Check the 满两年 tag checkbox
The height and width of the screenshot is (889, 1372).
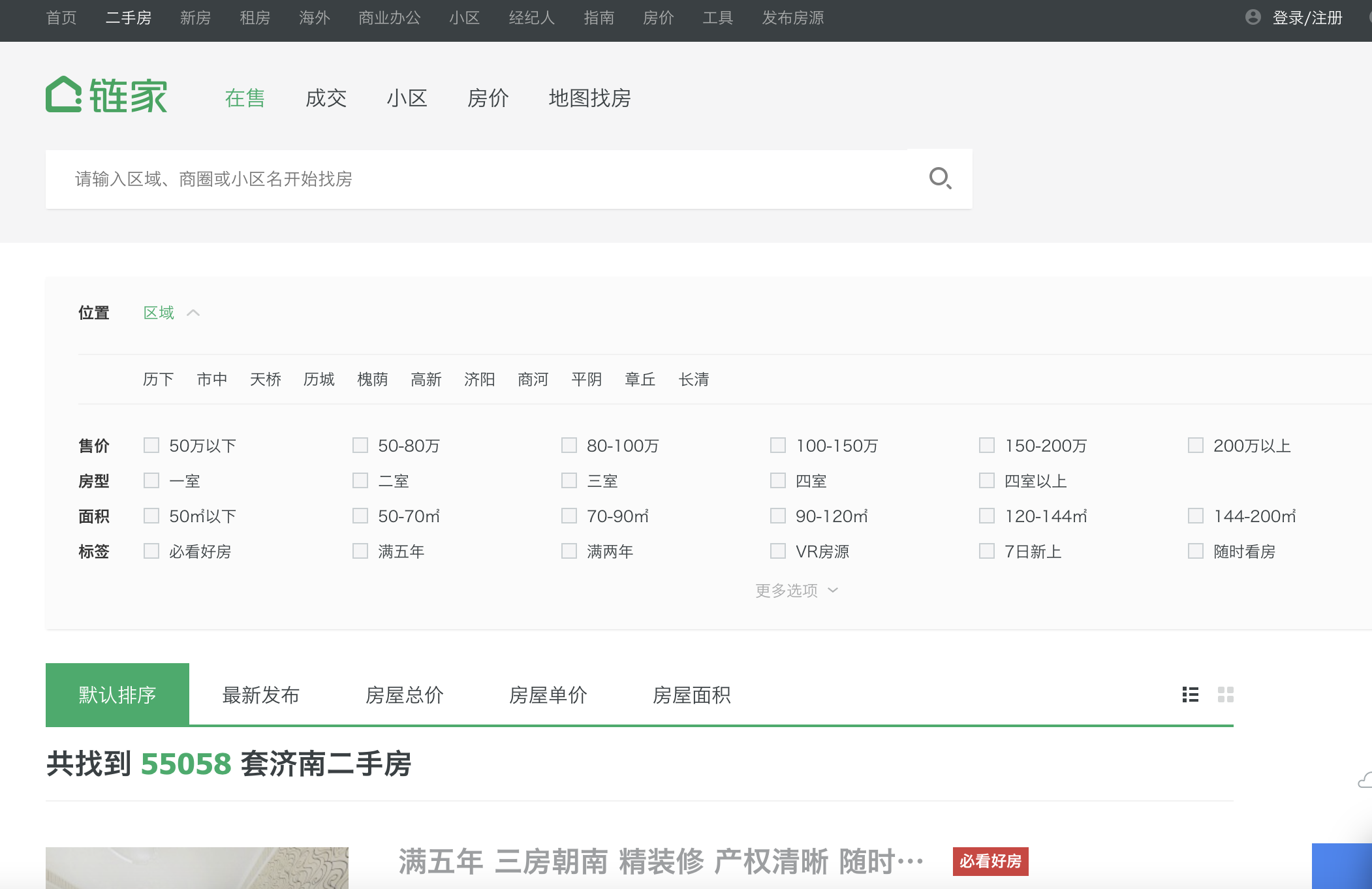[569, 551]
